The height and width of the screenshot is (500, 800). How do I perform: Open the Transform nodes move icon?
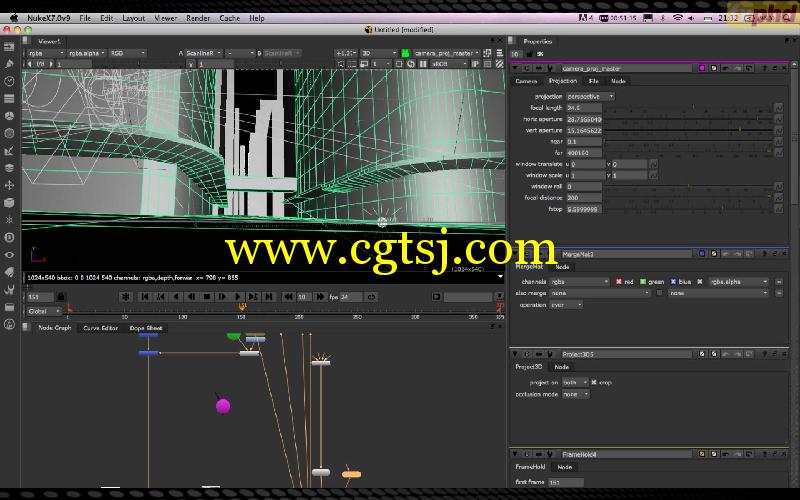(x=9, y=185)
